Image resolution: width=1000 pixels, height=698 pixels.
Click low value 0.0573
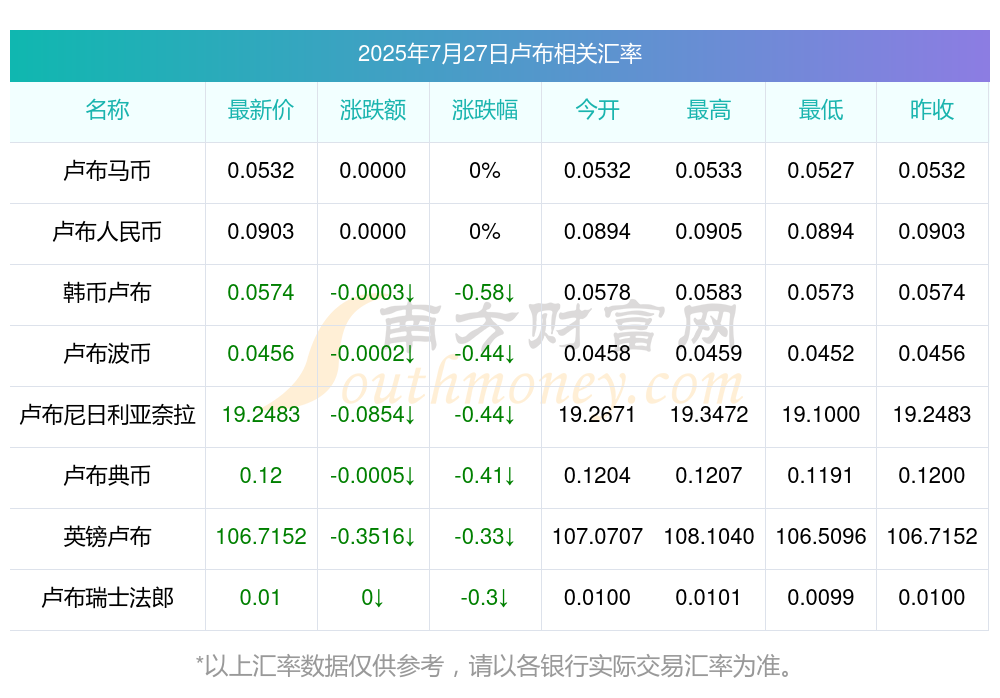pos(821,293)
